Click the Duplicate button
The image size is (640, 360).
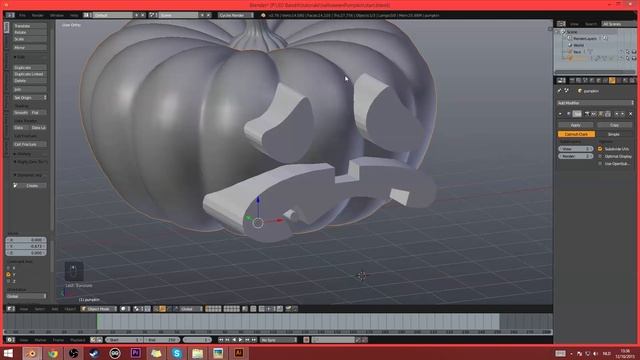29,67
